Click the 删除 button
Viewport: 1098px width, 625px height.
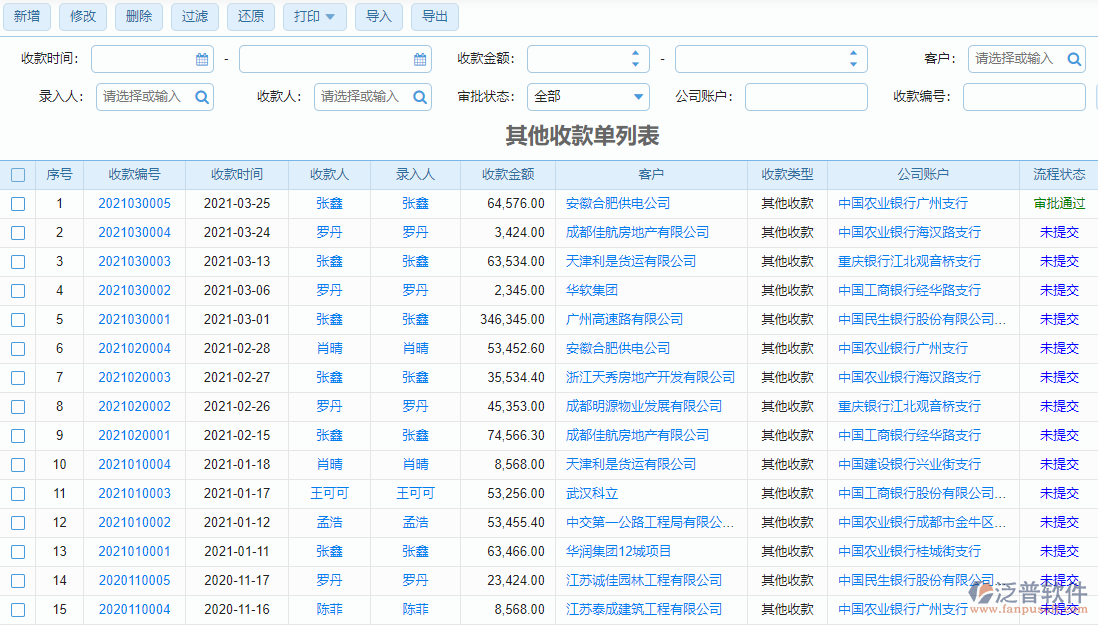point(138,17)
